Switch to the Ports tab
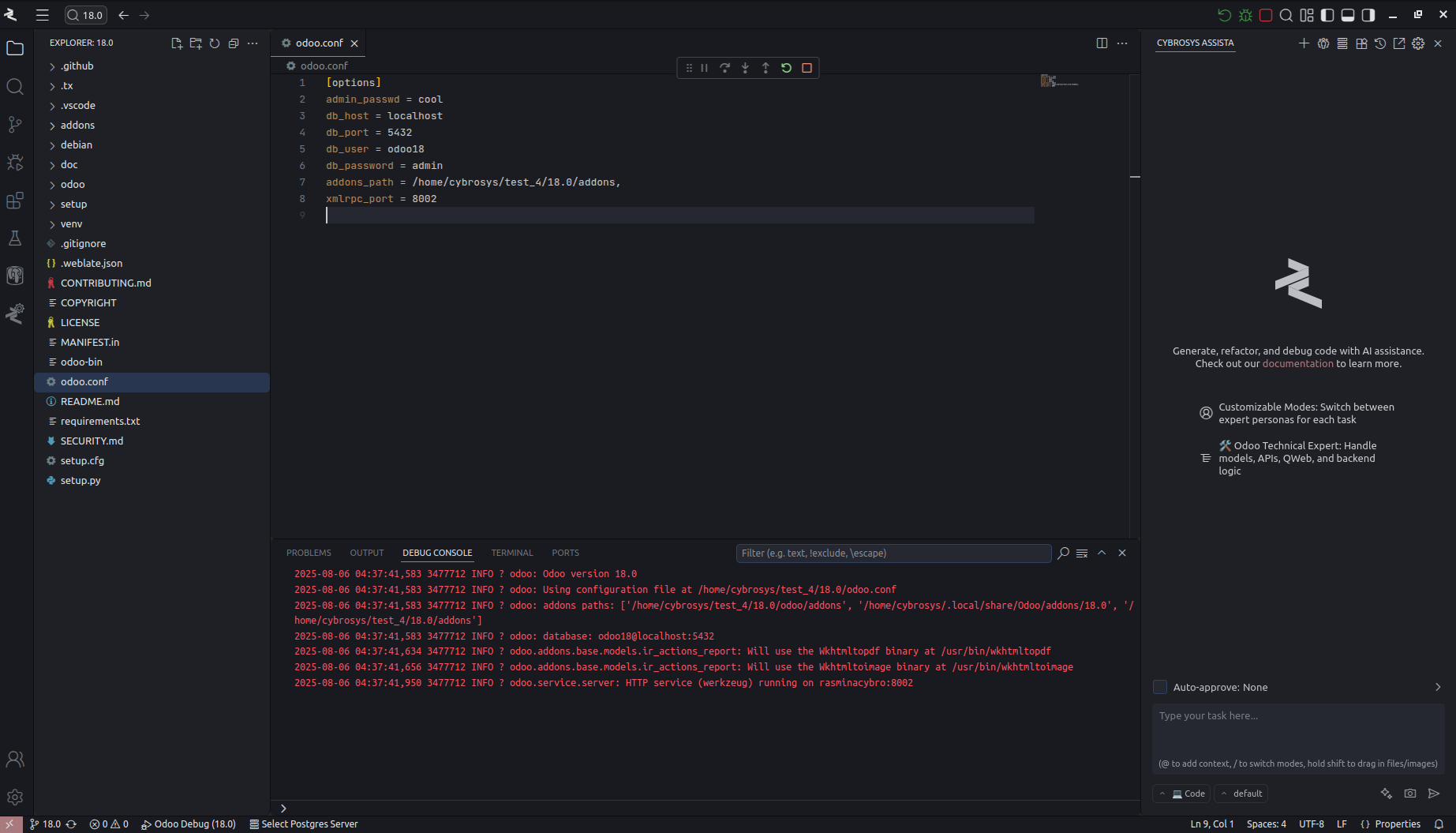The height and width of the screenshot is (833, 1456). [x=565, y=553]
